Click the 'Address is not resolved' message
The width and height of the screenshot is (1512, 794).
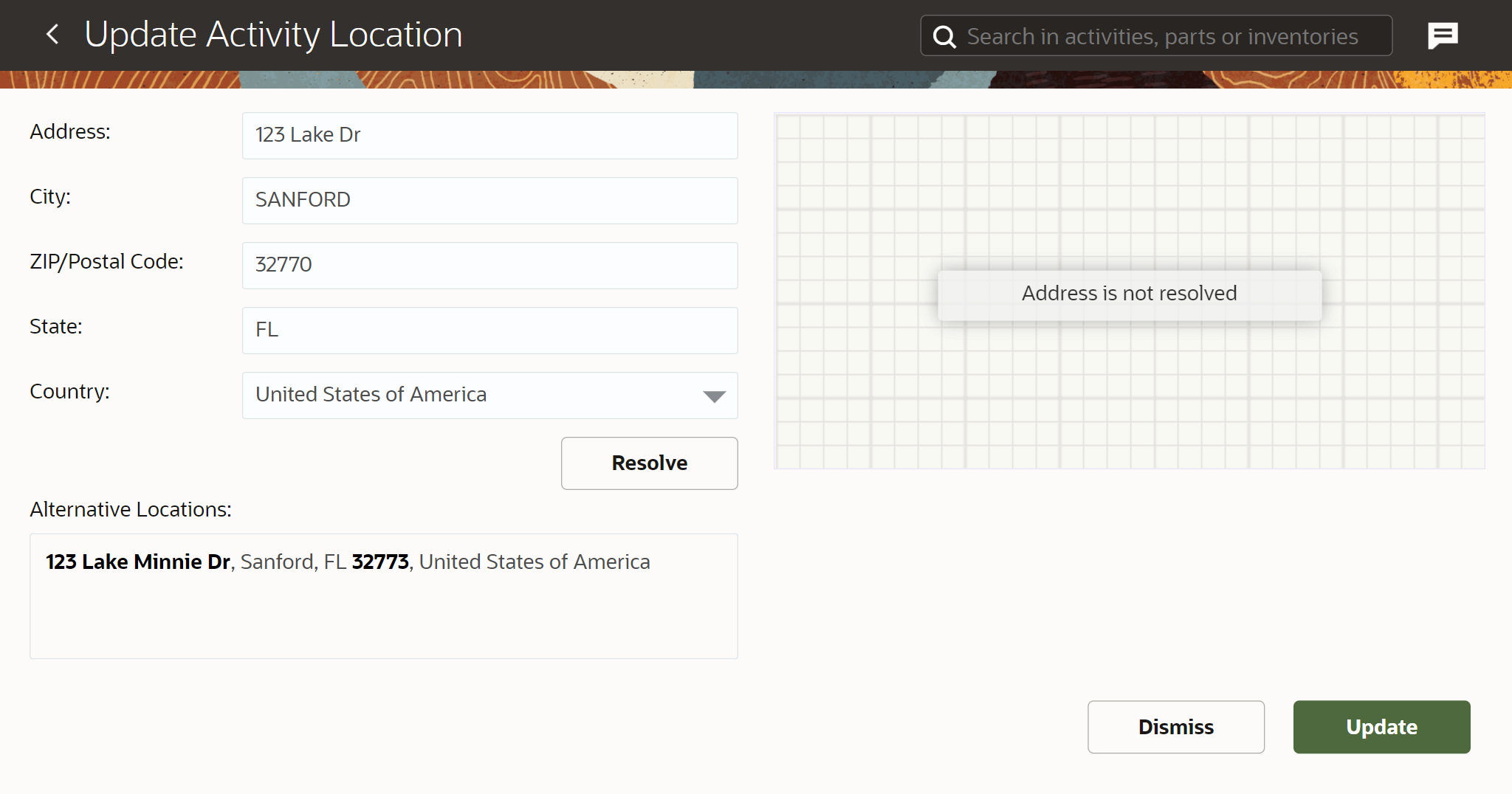pos(1129,294)
